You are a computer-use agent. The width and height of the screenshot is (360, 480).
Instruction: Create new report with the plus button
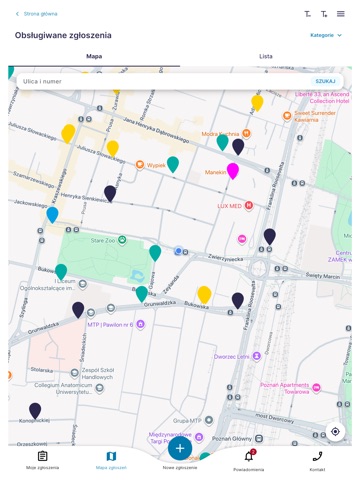tap(180, 448)
